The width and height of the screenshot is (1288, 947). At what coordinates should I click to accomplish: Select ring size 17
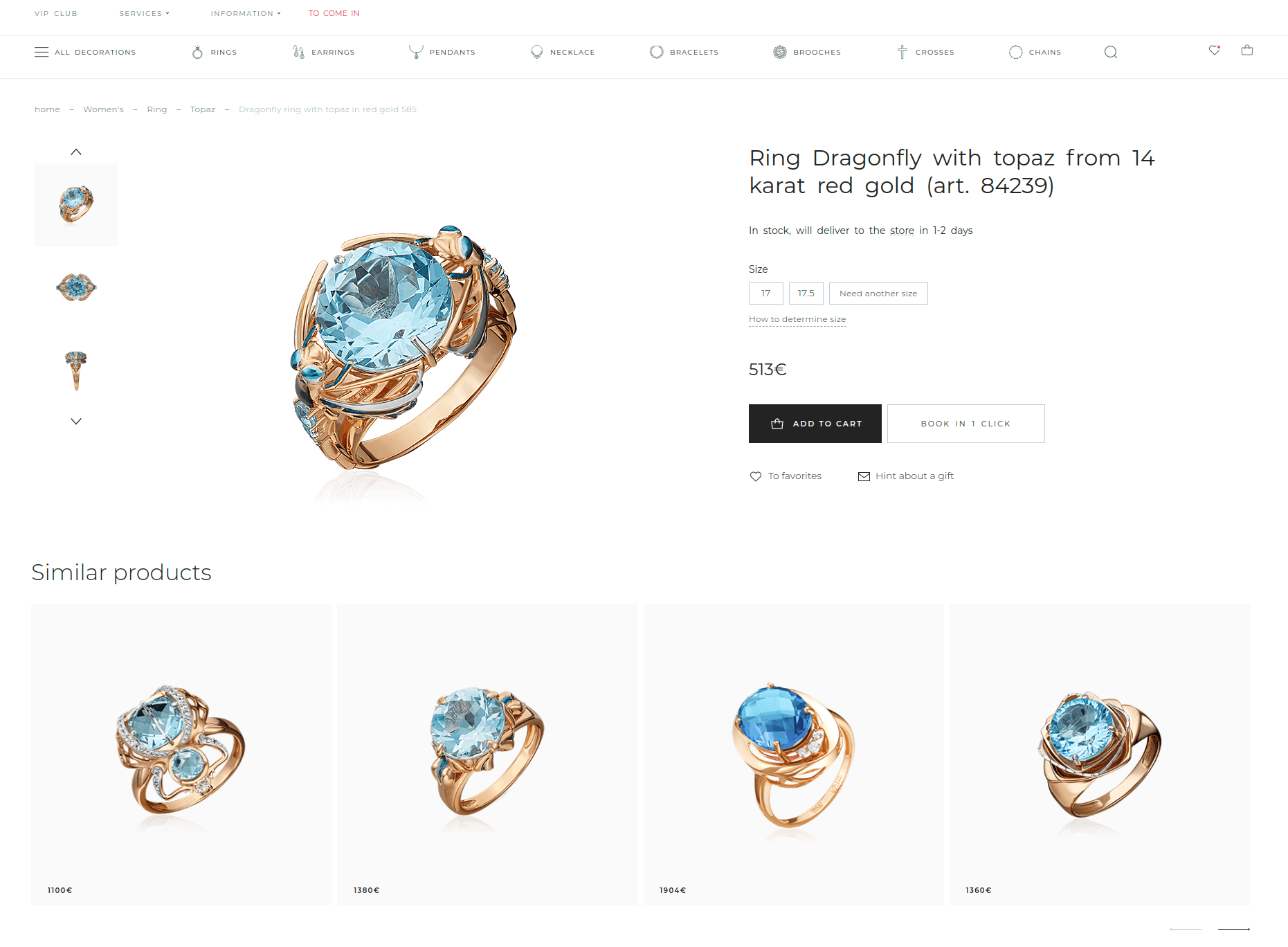pyautogui.click(x=766, y=294)
